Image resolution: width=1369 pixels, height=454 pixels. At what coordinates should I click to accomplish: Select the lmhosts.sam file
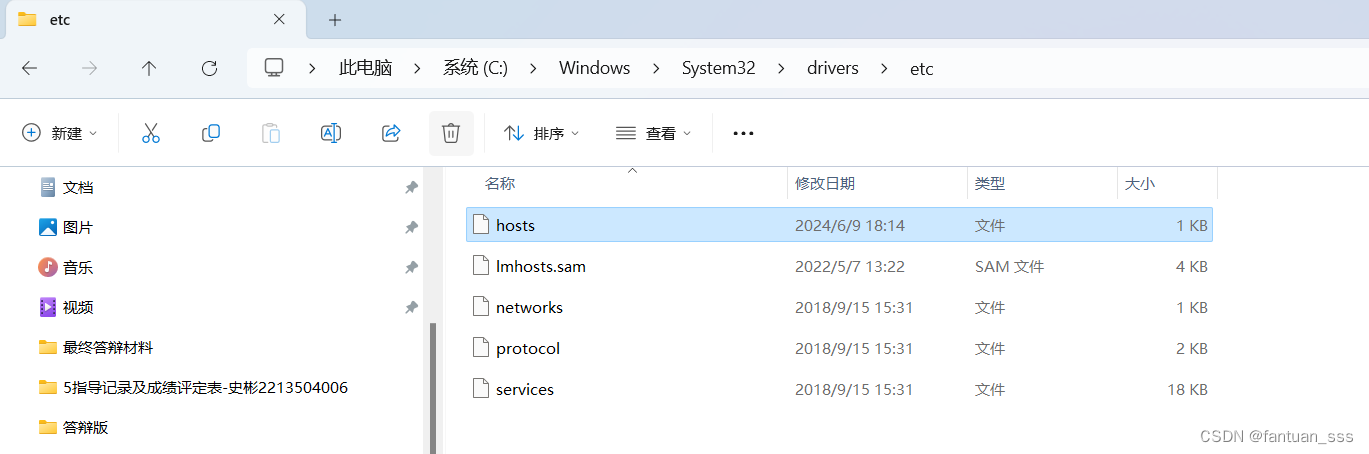pyautogui.click(x=540, y=267)
